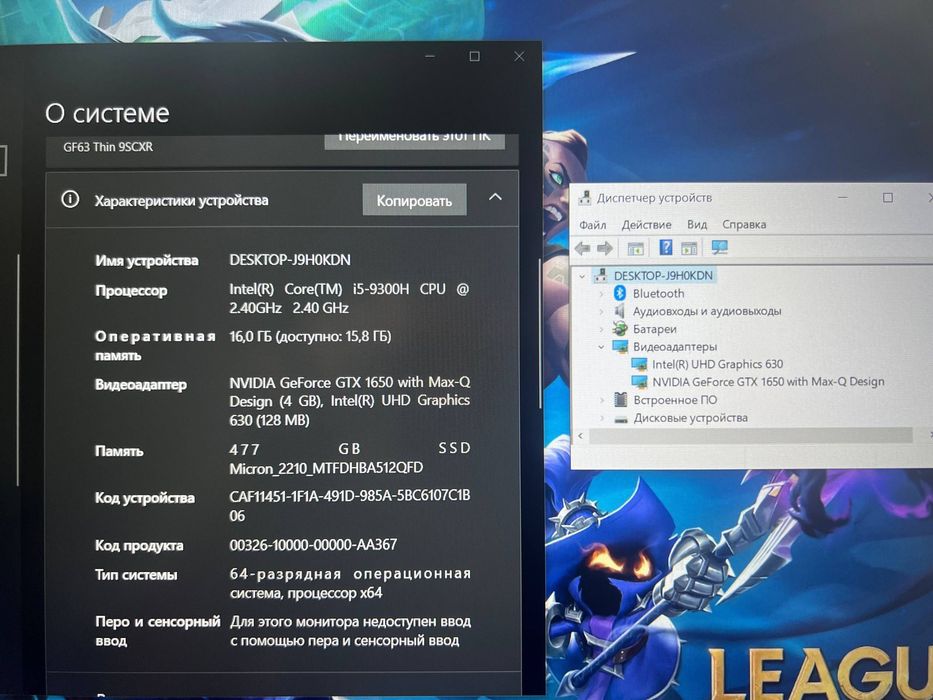The width and height of the screenshot is (933, 700).
Task: Click the Перо и сенсорный ввод label
Action: (x=158, y=631)
